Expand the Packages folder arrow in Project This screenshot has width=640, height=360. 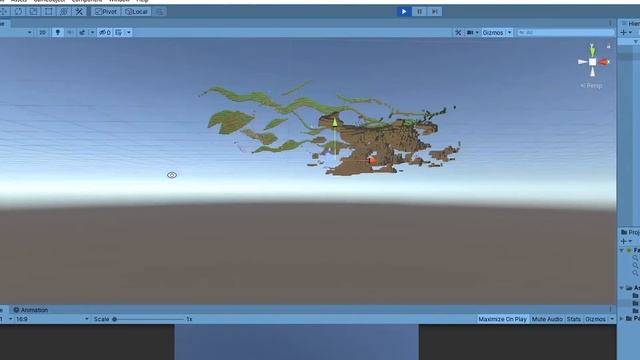622,318
